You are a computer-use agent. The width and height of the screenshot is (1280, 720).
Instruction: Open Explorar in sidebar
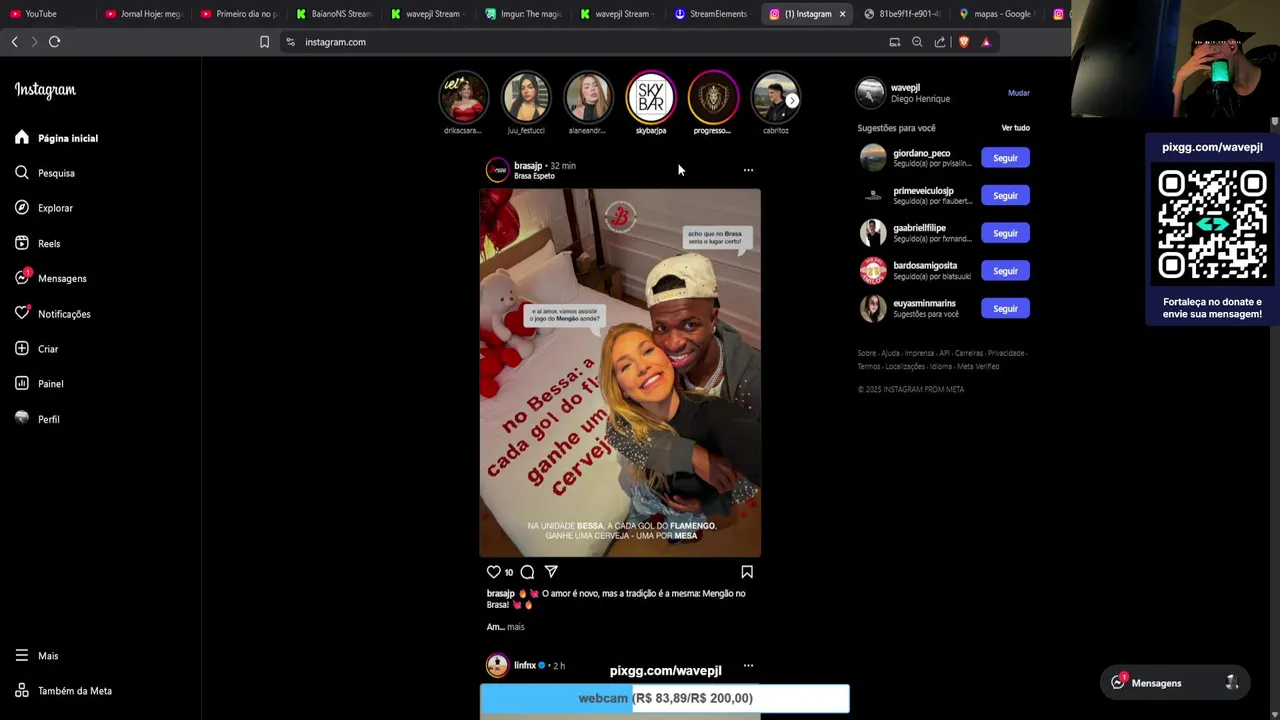[x=44, y=208]
